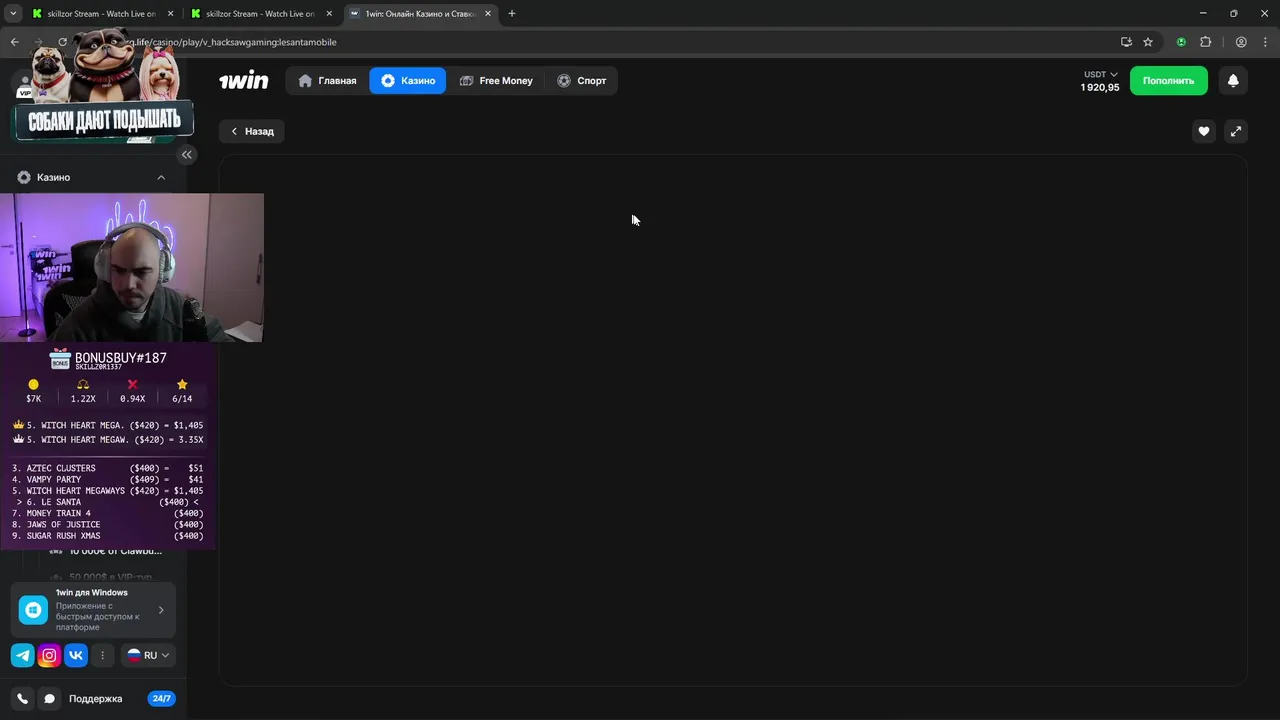Viewport: 1280px width, 720px height.
Task: Expand the game to fullscreen
Action: [1236, 131]
